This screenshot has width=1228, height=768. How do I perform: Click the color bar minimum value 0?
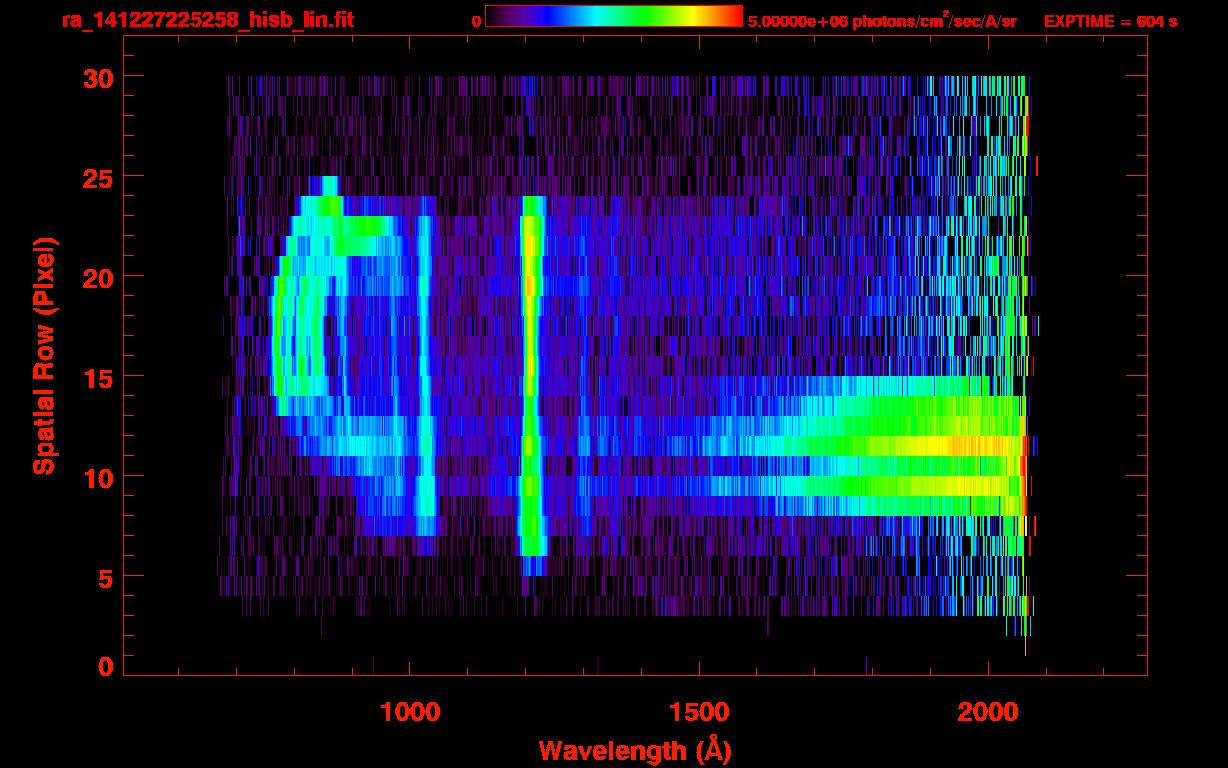click(477, 21)
